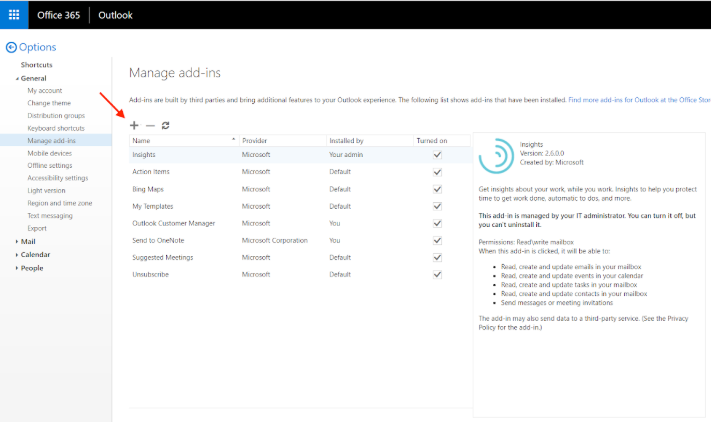
Task: Open Accessibility settings
Action: tap(58, 178)
